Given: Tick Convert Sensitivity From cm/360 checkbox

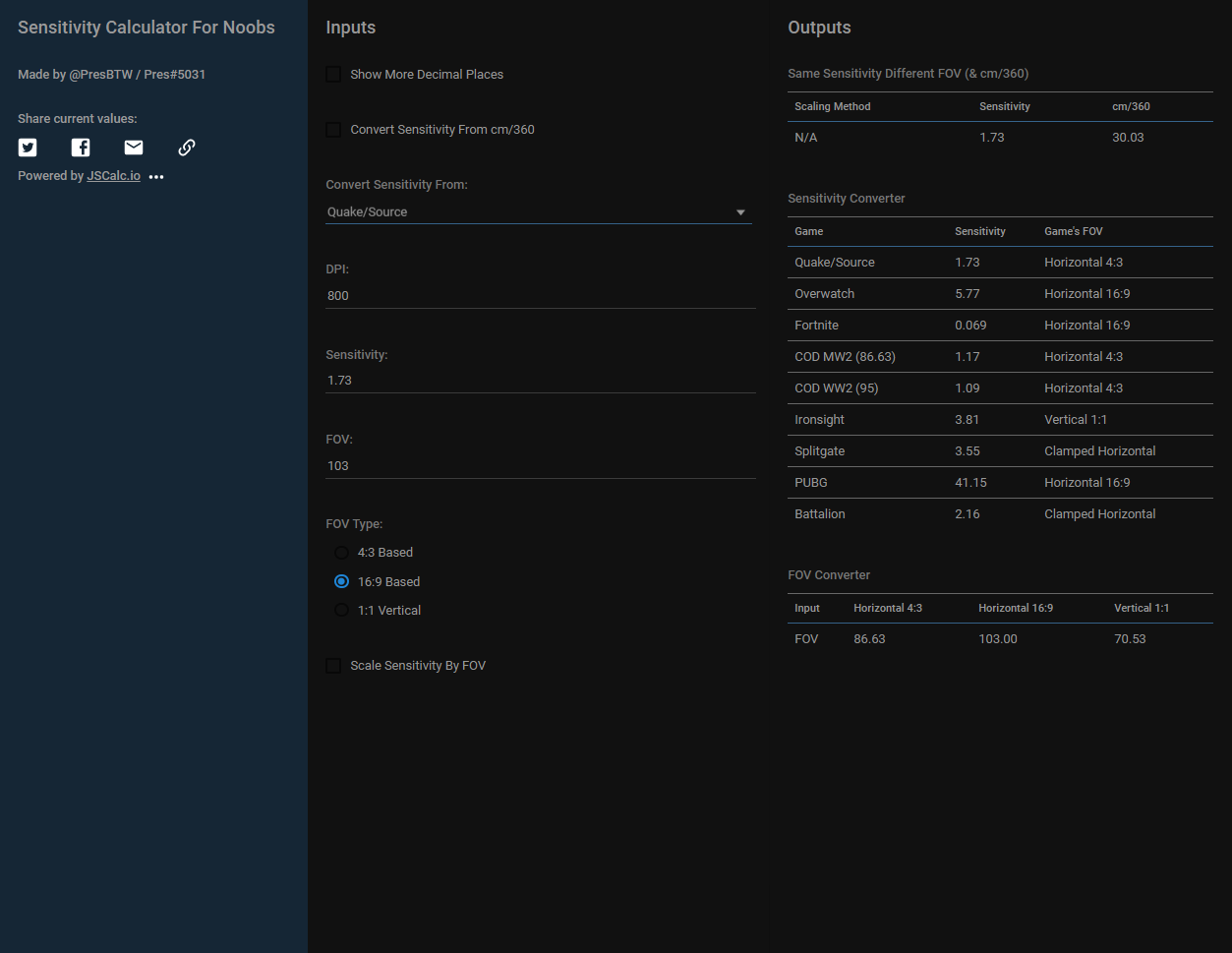Looking at the screenshot, I should tap(333, 130).
